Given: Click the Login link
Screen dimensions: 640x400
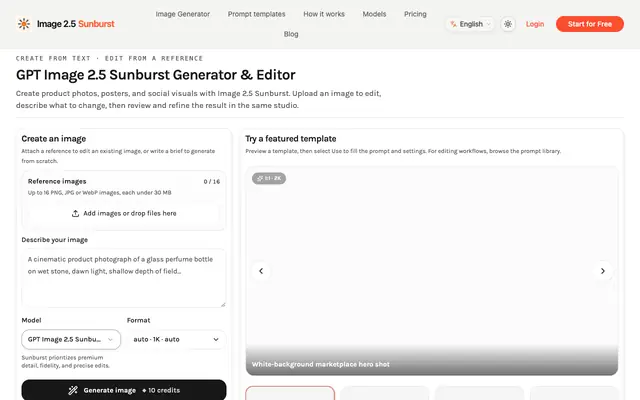Looking at the screenshot, I should (x=535, y=24).
